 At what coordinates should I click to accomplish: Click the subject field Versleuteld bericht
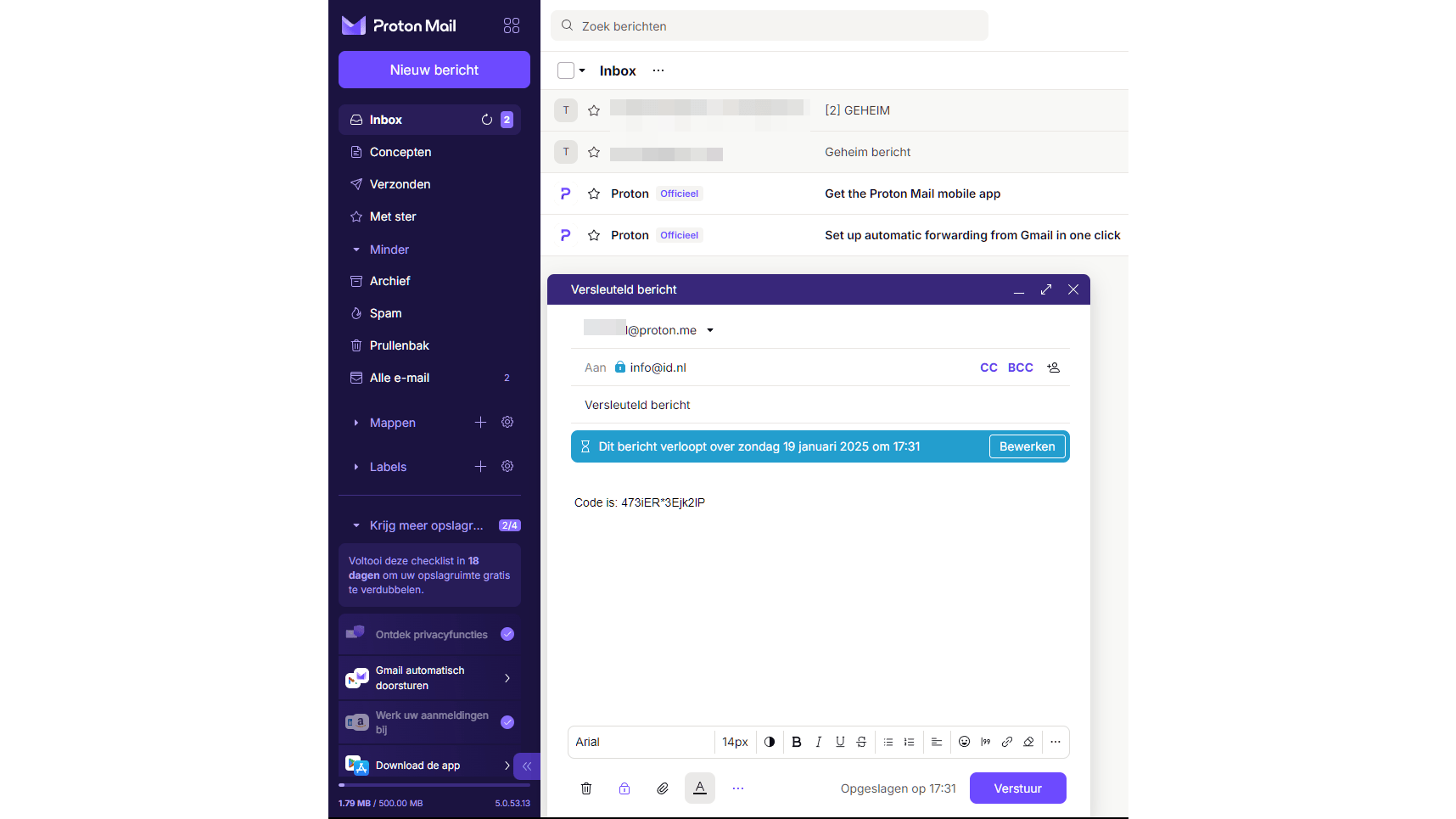coord(820,405)
